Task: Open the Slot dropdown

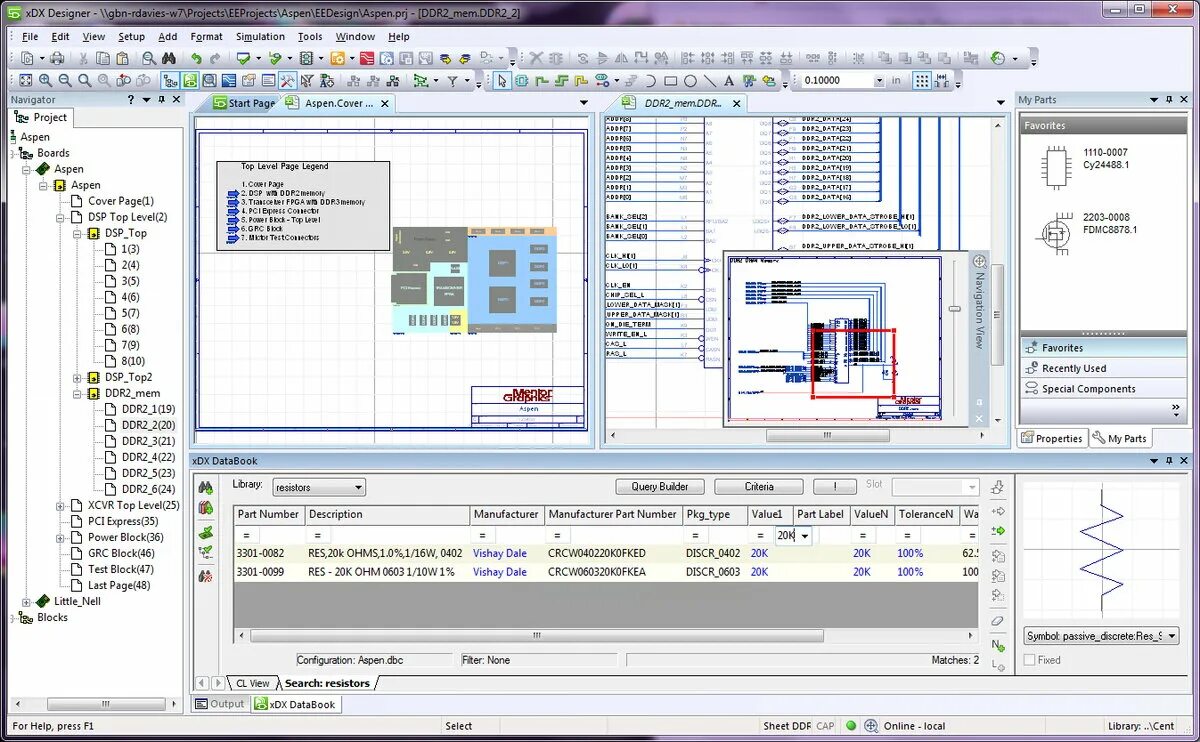Action: point(970,487)
